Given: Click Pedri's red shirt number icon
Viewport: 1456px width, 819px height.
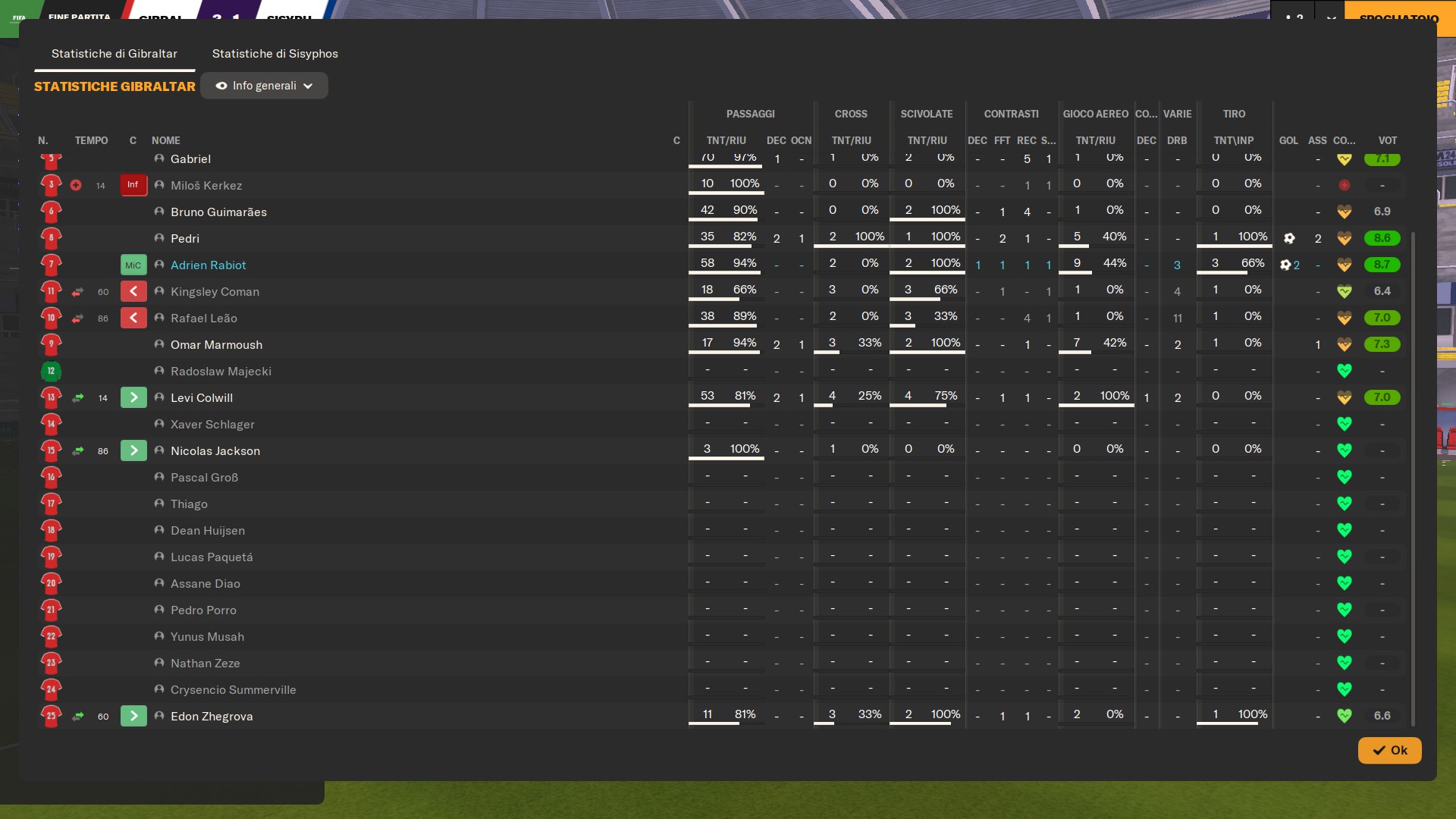Looking at the screenshot, I should 51,238.
